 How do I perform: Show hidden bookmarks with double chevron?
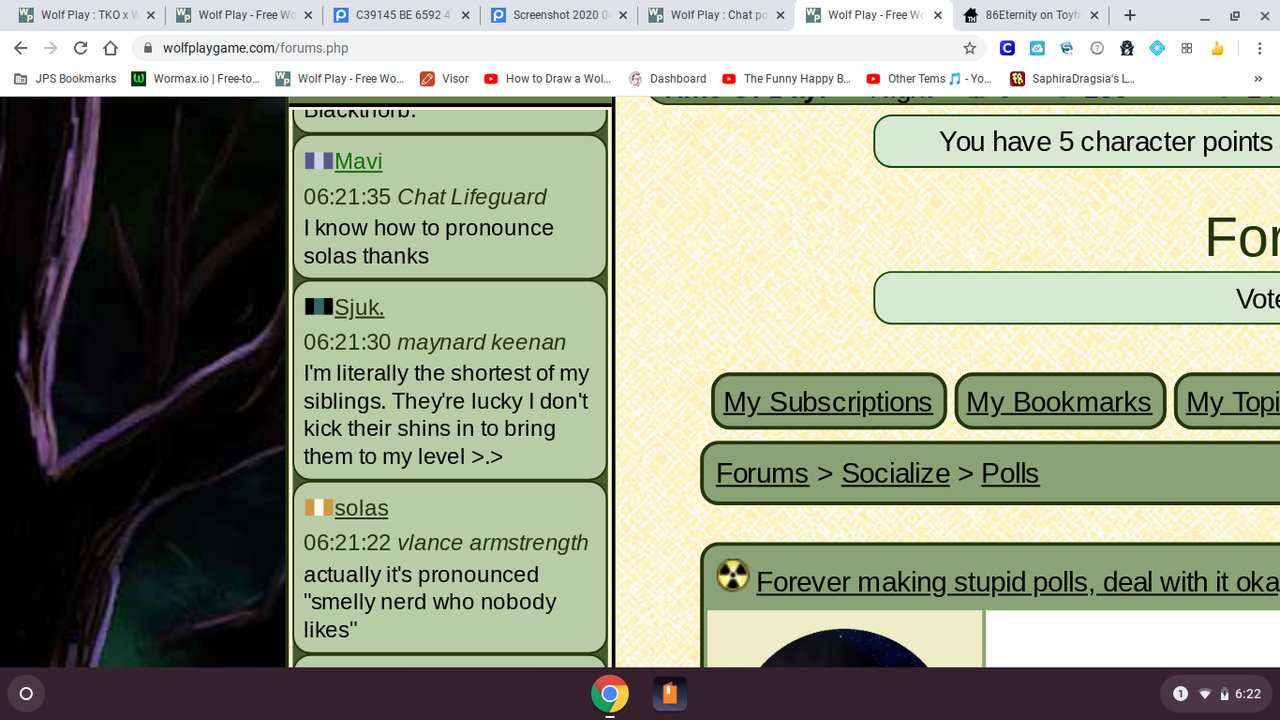(x=1258, y=79)
